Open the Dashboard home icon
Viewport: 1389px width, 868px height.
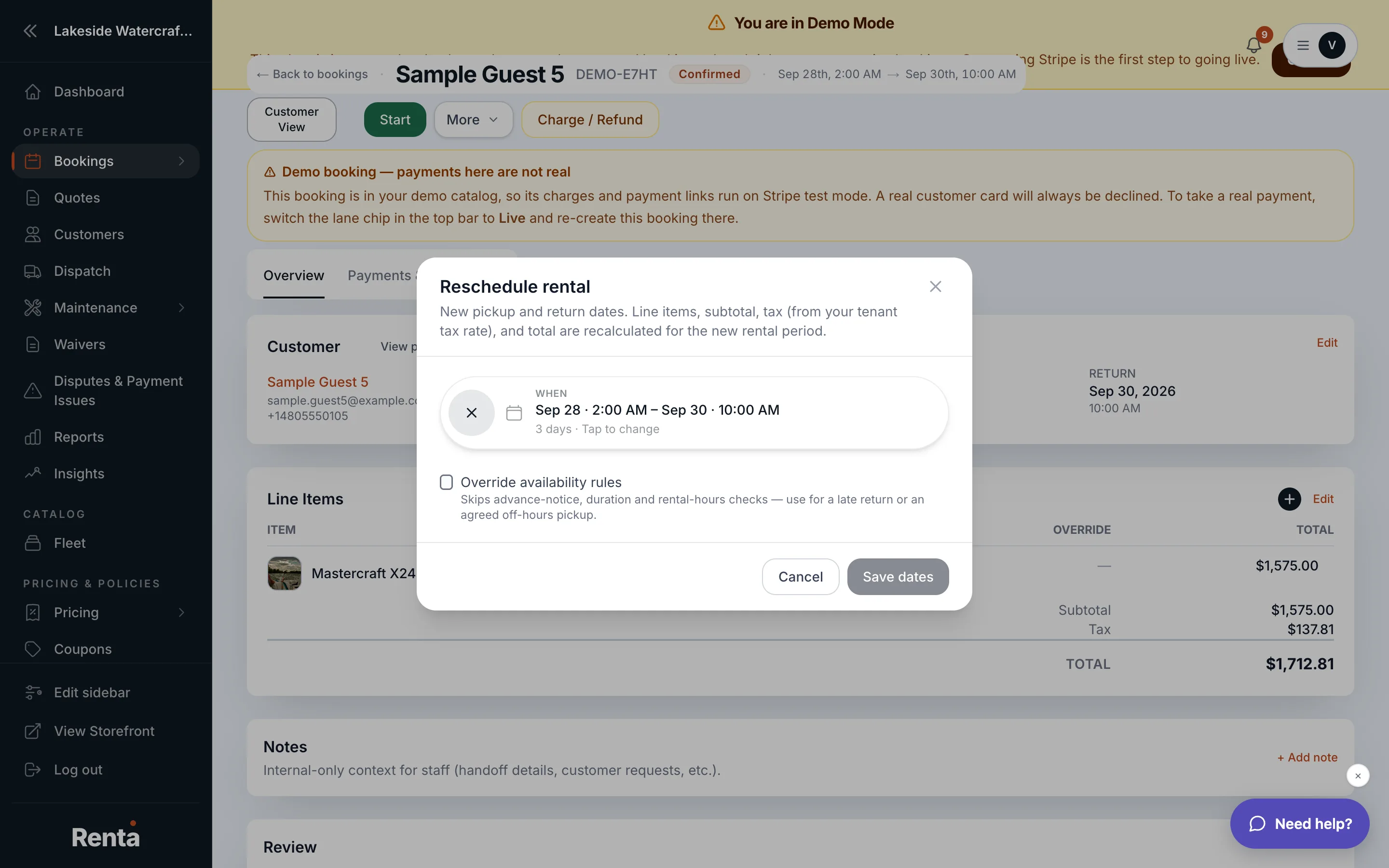point(33,92)
